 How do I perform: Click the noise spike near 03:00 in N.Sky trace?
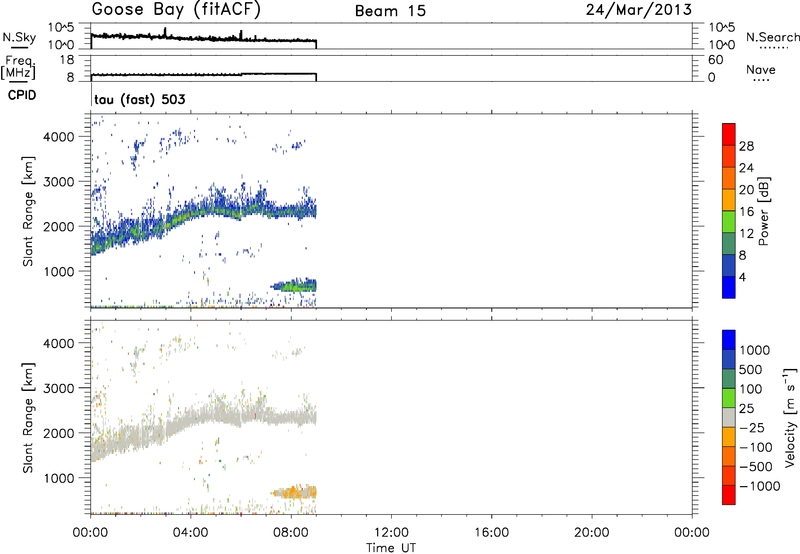click(x=165, y=32)
